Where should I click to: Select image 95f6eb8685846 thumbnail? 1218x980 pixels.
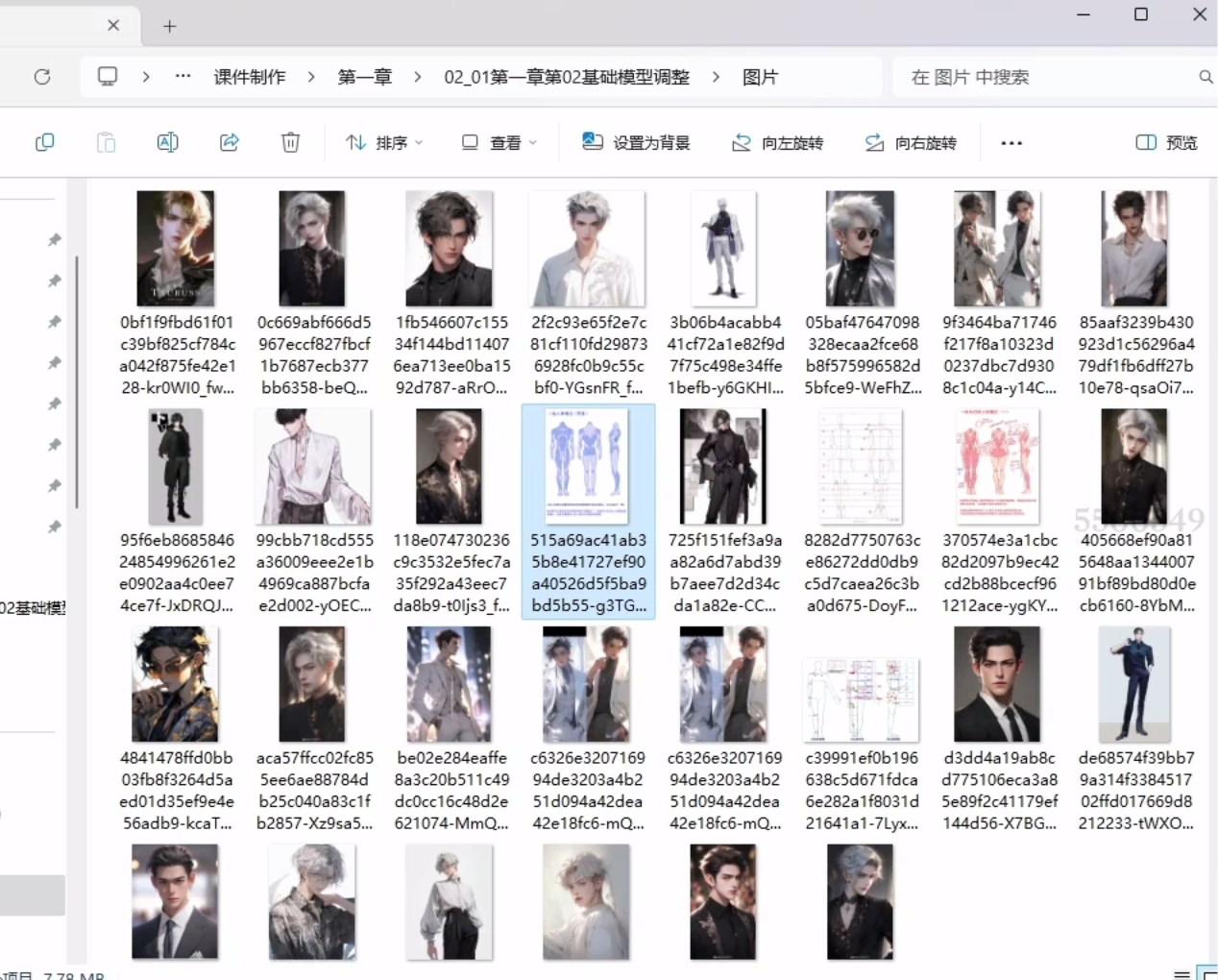click(176, 466)
